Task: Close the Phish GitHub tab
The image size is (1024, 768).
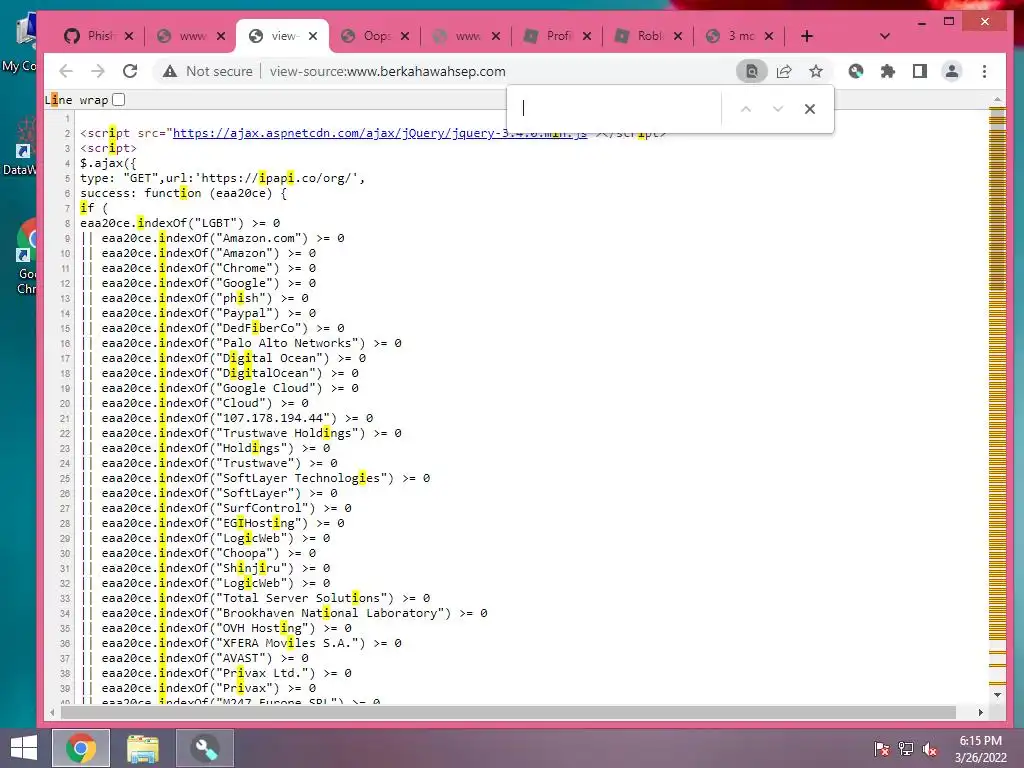Action: 129,36
